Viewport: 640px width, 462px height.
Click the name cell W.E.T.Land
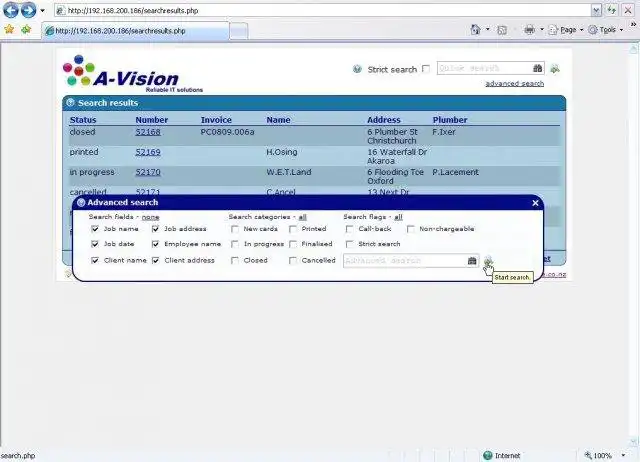point(289,172)
